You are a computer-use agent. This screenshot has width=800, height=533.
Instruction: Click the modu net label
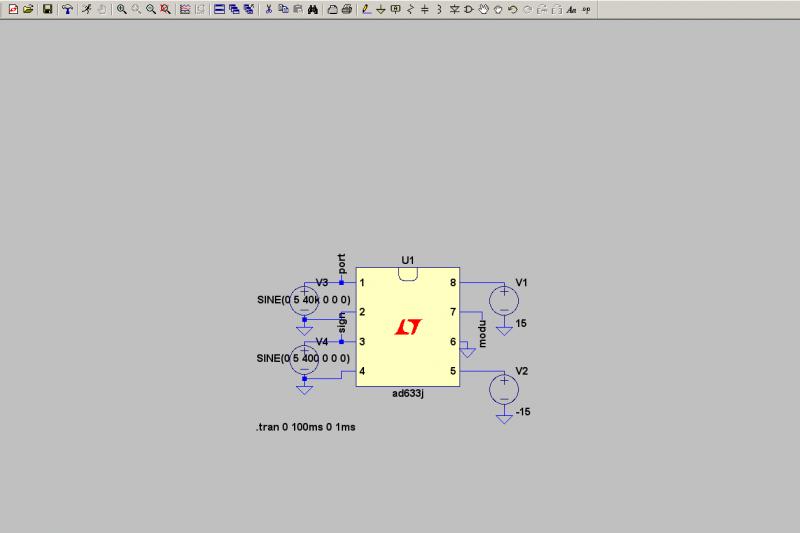(482, 334)
